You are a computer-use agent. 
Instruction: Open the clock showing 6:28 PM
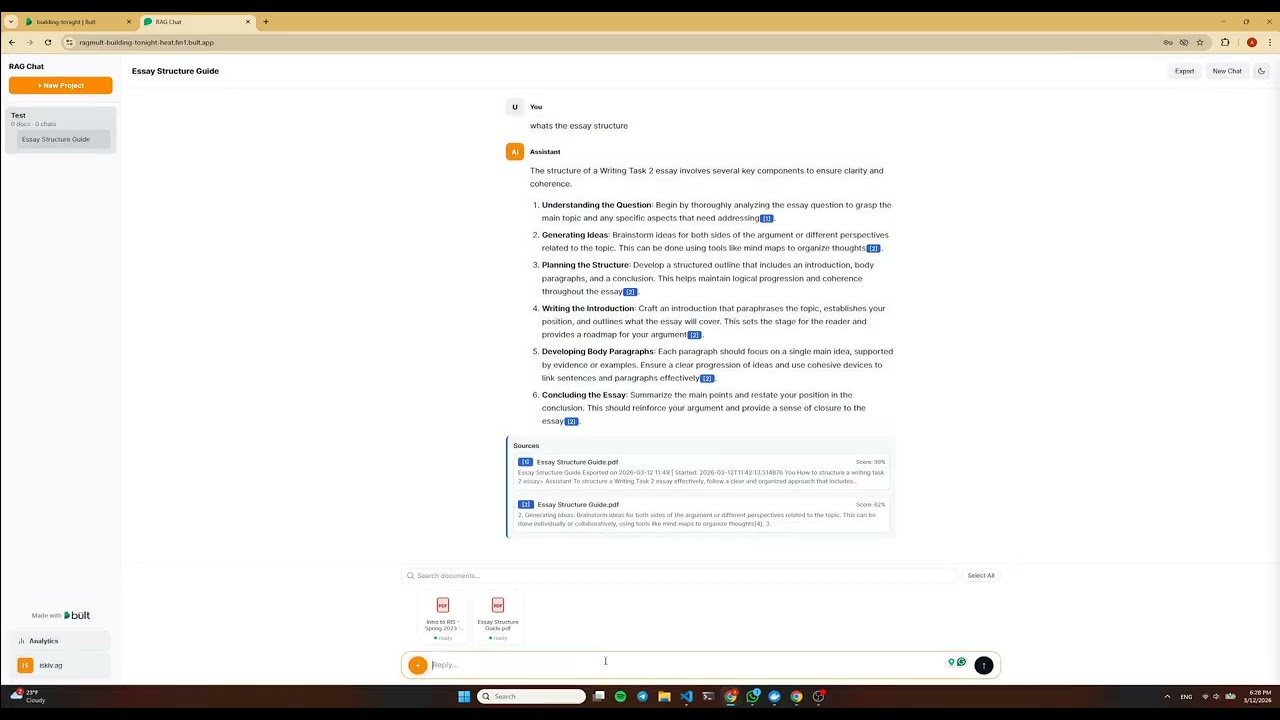pyautogui.click(x=1258, y=696)
